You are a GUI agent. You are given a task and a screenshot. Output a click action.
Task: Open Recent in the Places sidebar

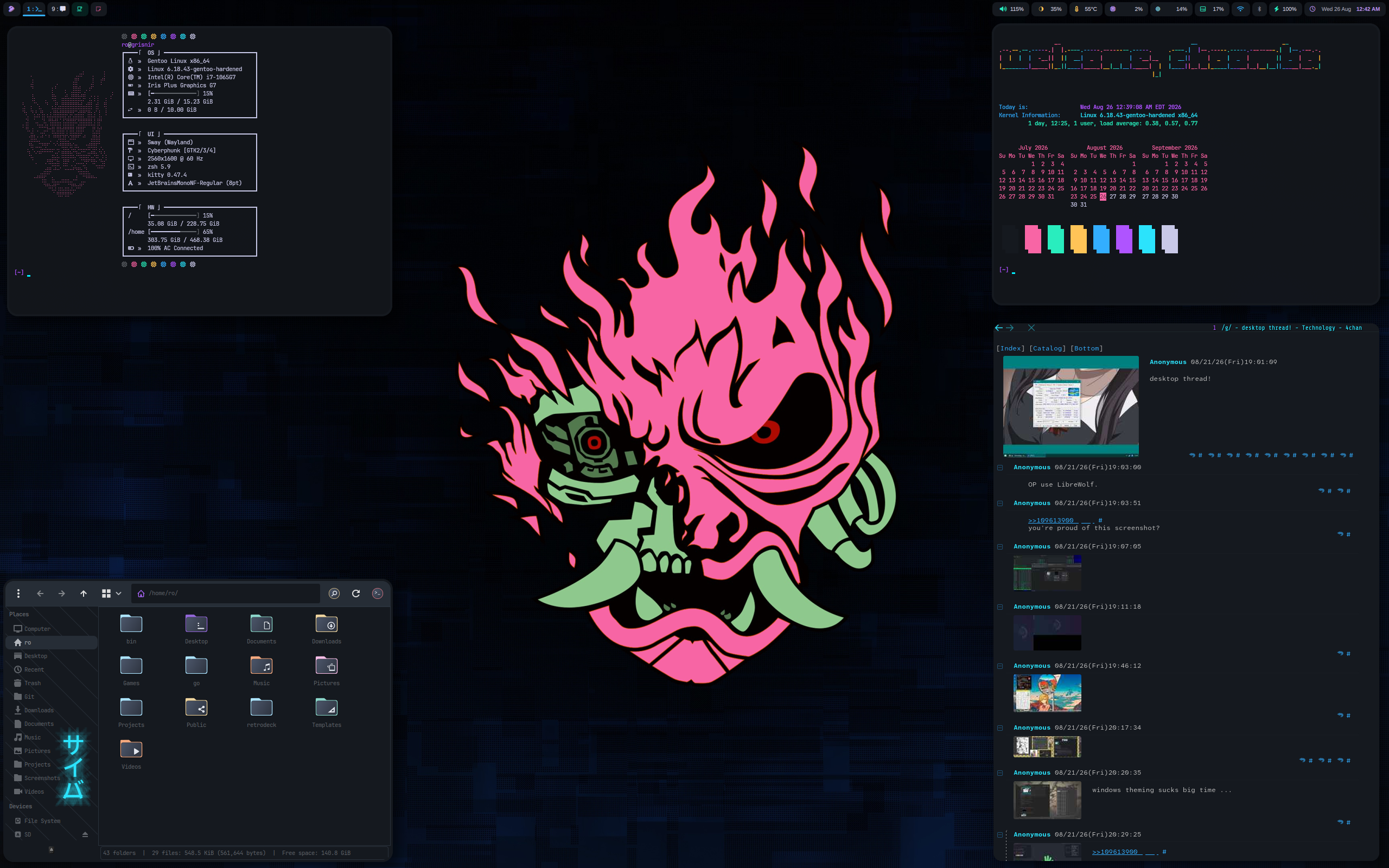51,669
